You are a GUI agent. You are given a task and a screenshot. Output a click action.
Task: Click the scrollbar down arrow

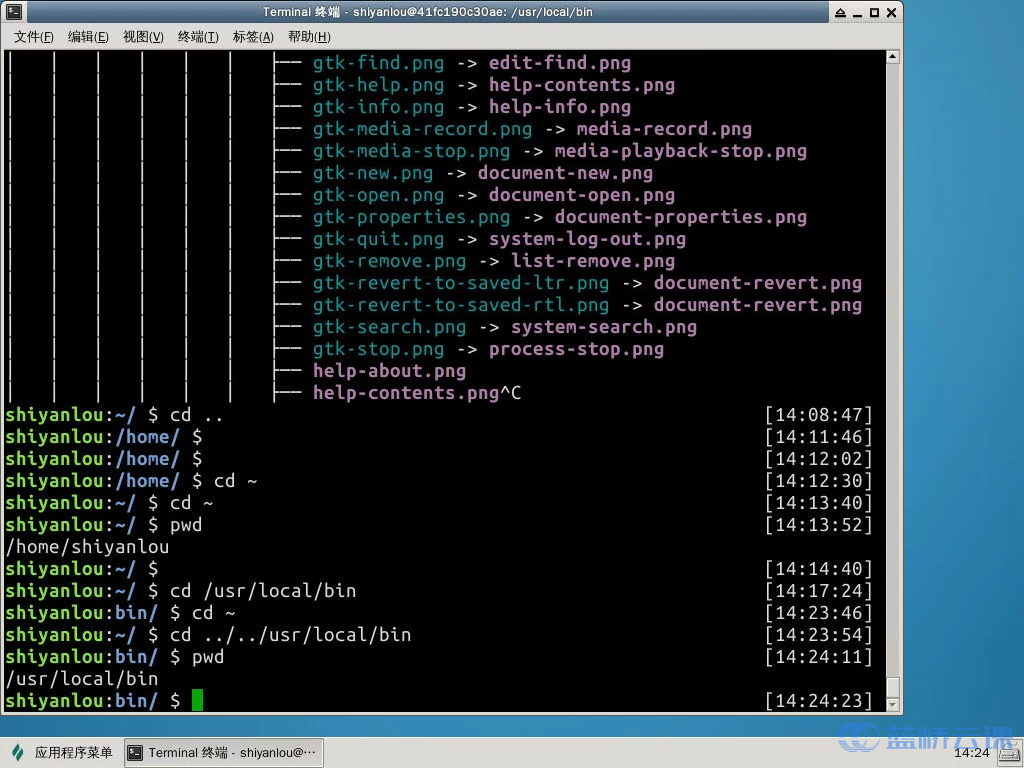(x=893, y=705)
